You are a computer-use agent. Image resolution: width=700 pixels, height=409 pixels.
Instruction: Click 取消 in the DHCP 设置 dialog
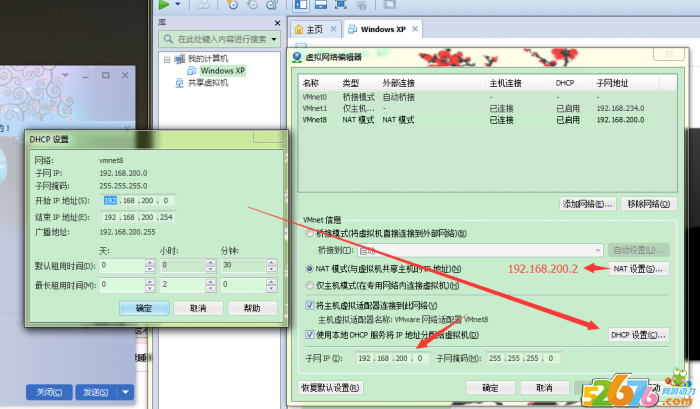click(x=198, y=308)
